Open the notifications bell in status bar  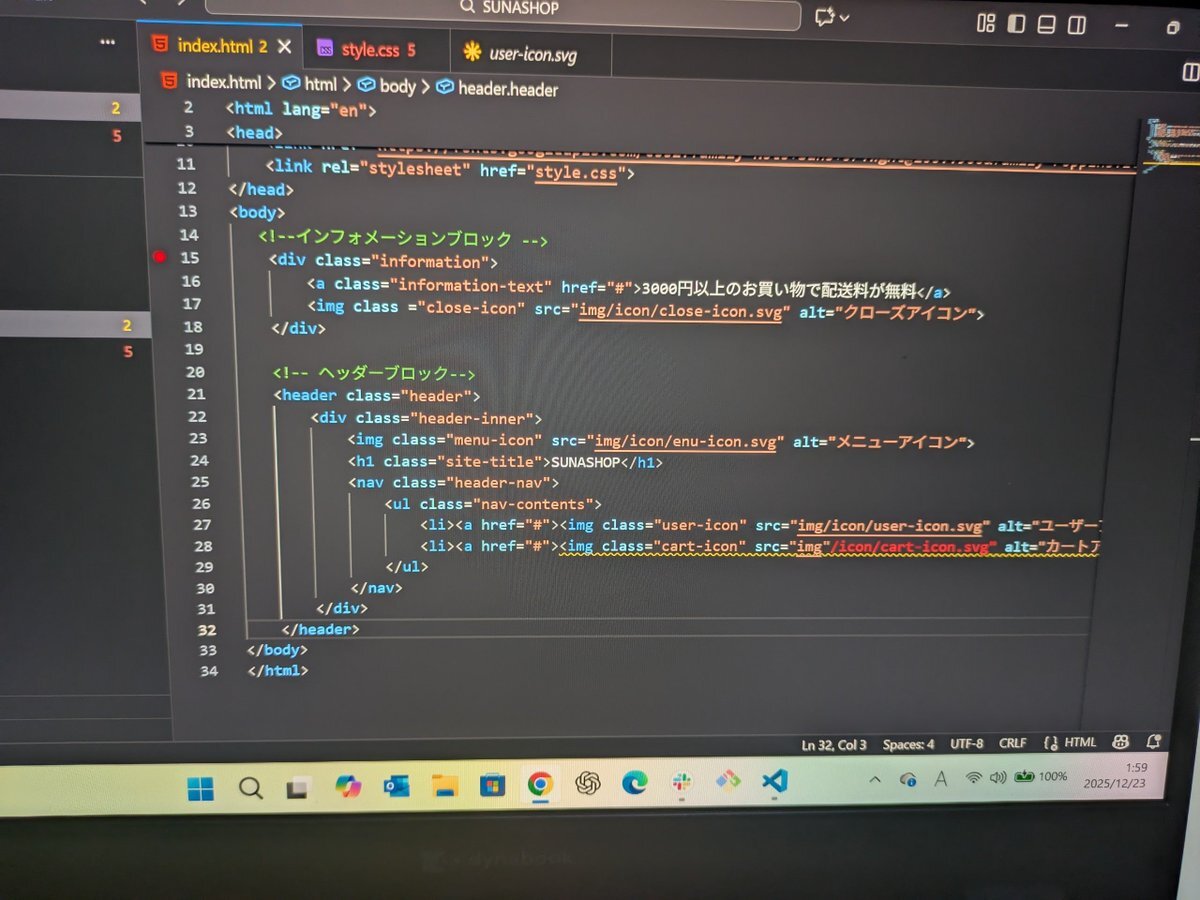tap(1154, 741)
